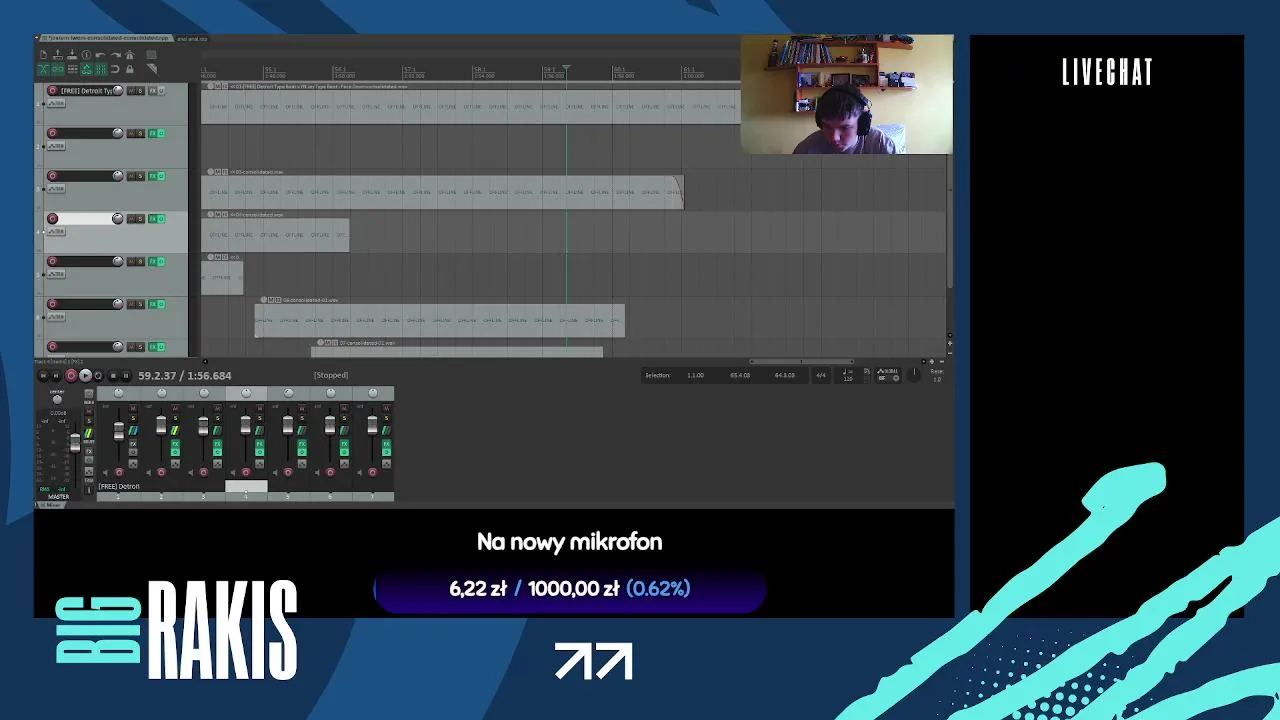
Task: Open Project settings from the toolbar
Action: [86, 55]
